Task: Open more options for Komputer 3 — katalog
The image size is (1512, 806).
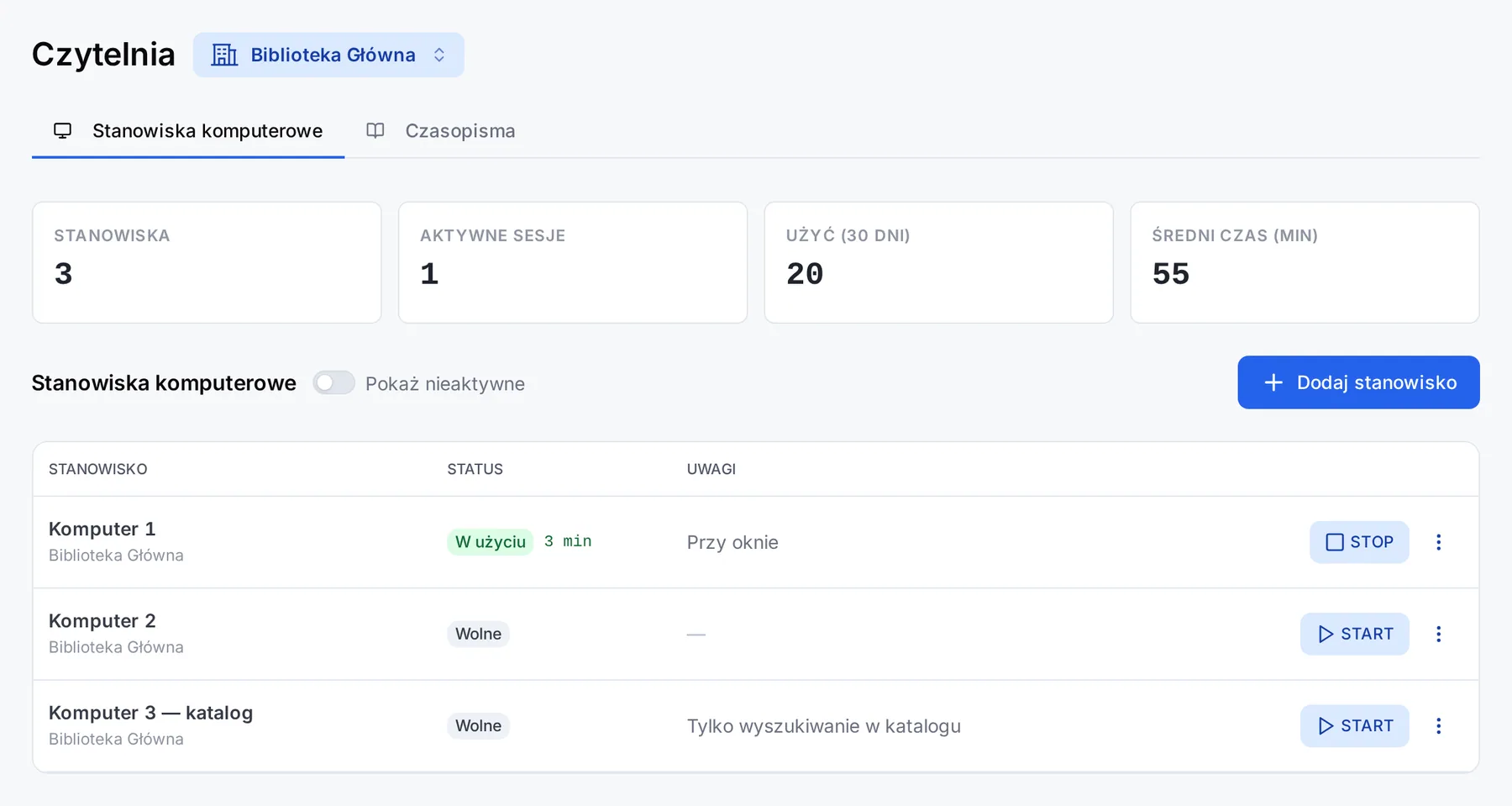Action: (x=1438, y=725)
